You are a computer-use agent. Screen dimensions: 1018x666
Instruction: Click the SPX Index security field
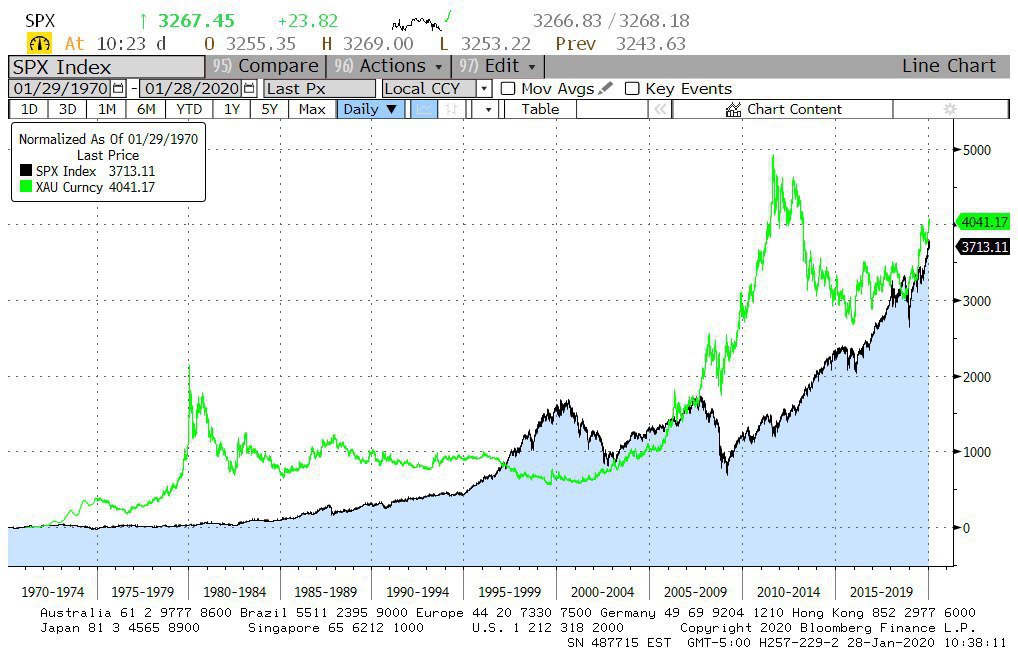106,67
